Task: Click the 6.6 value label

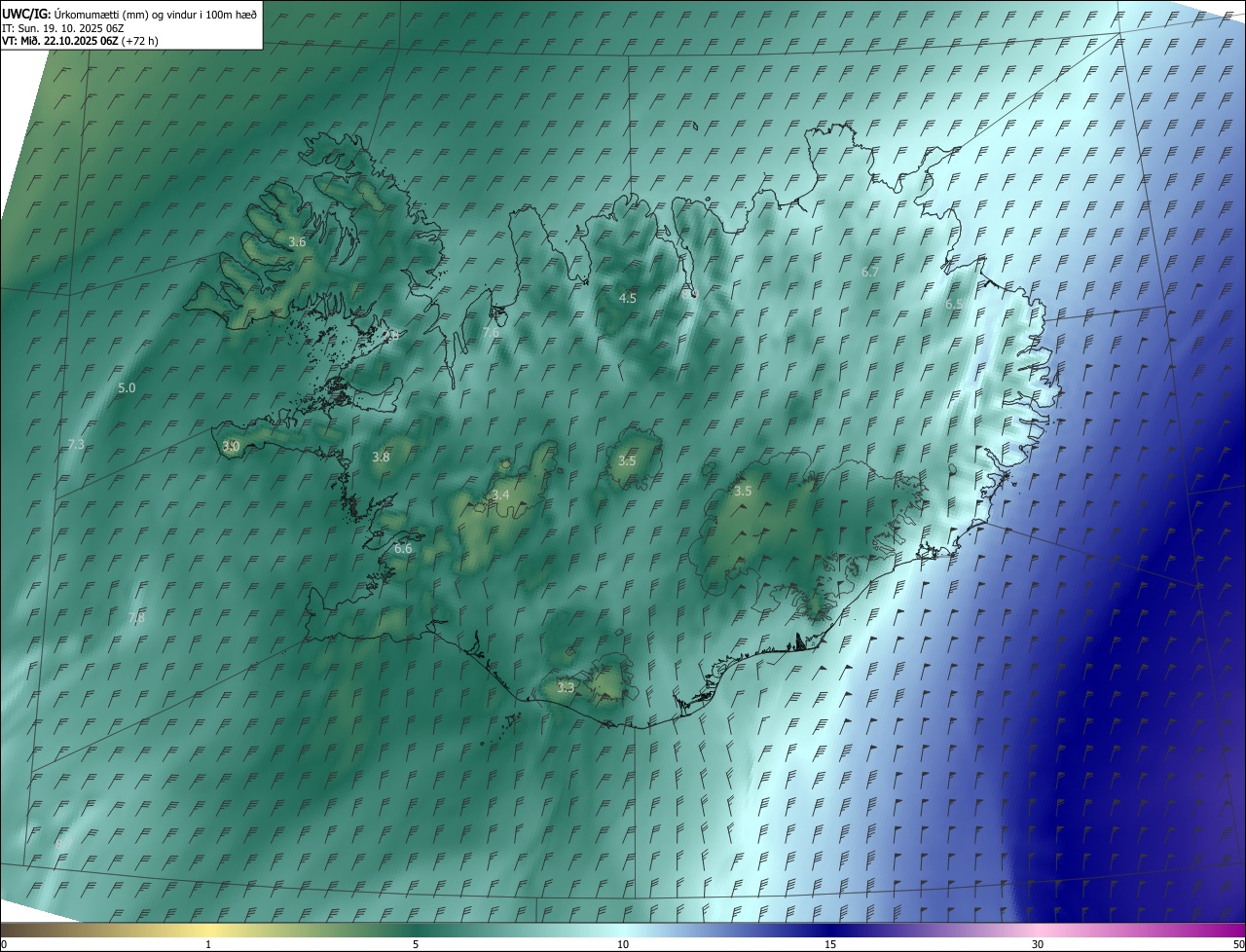Action: 403,549
